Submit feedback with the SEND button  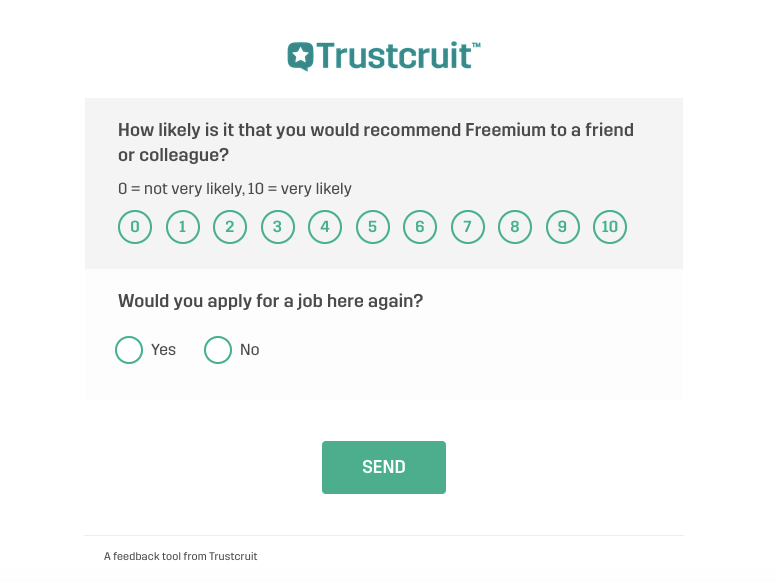(x=384, y=467)
